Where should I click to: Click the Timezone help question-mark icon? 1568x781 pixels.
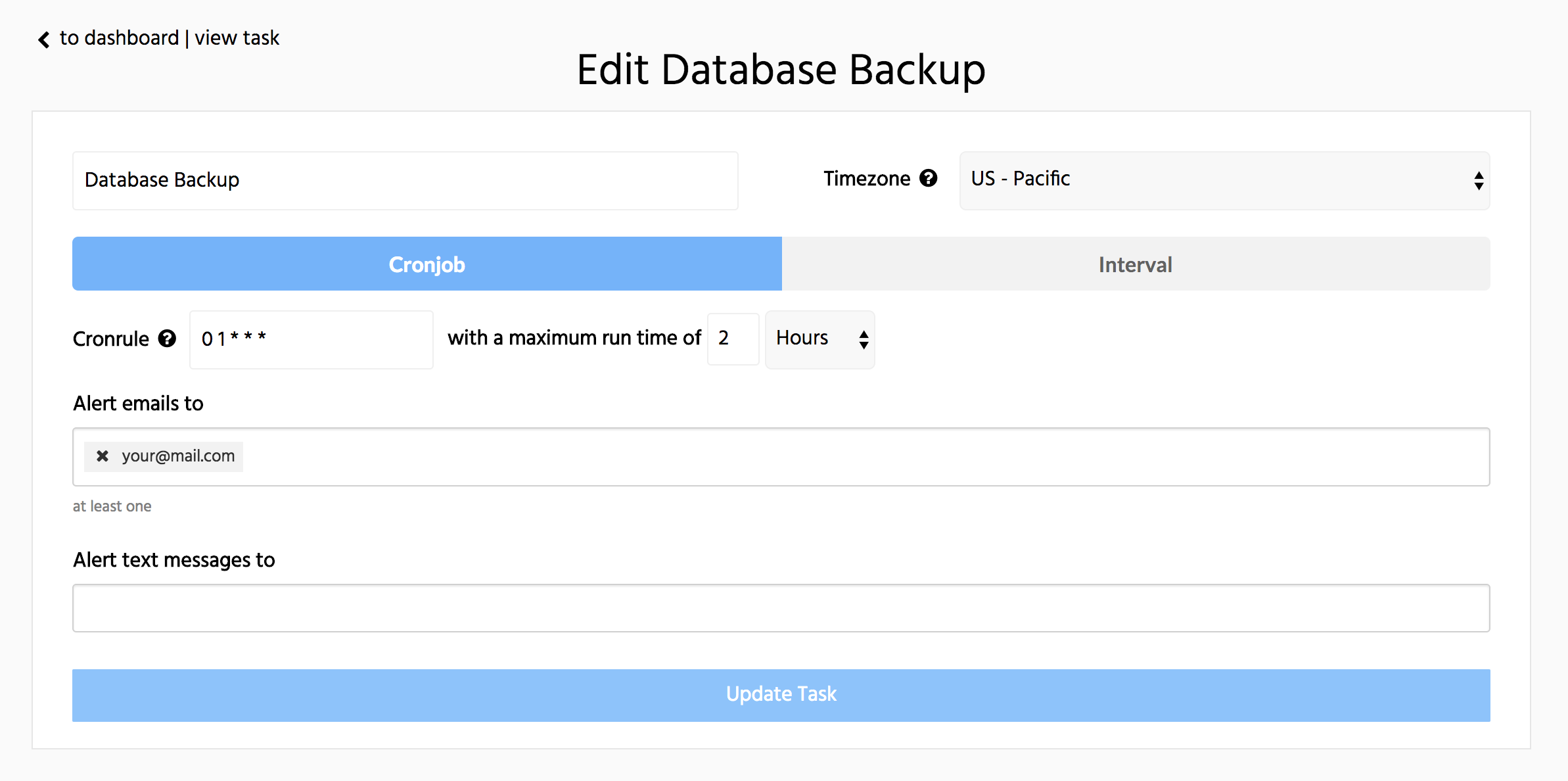[928, 178]
